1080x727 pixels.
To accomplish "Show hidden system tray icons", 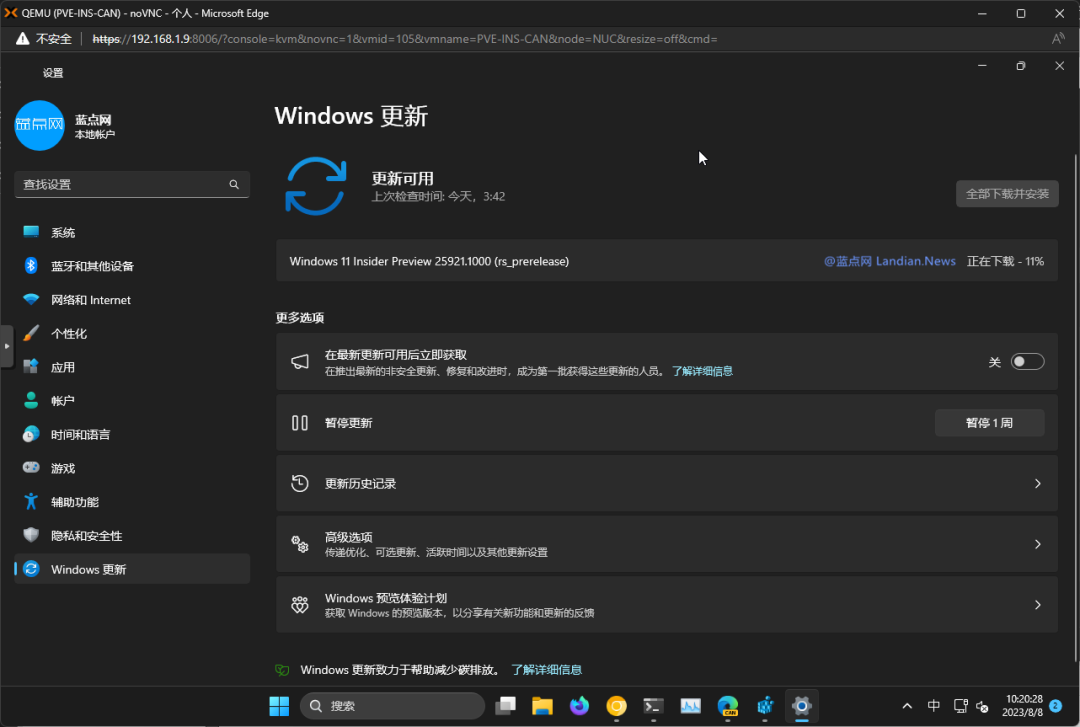I will point(907,706).
